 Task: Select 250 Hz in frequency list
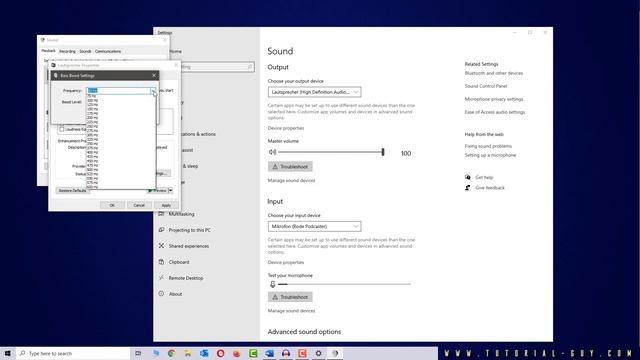click(121, 126)
